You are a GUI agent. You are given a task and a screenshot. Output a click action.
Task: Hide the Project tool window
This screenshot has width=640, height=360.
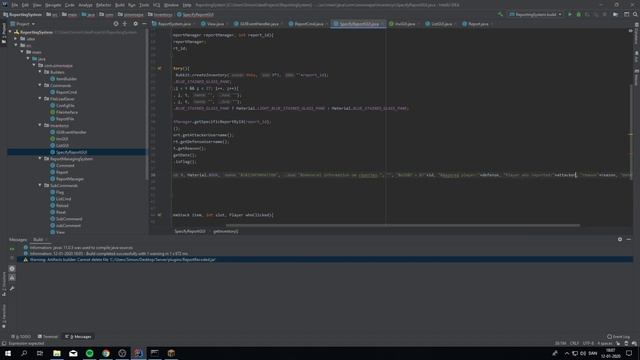(x=144, y=24)
